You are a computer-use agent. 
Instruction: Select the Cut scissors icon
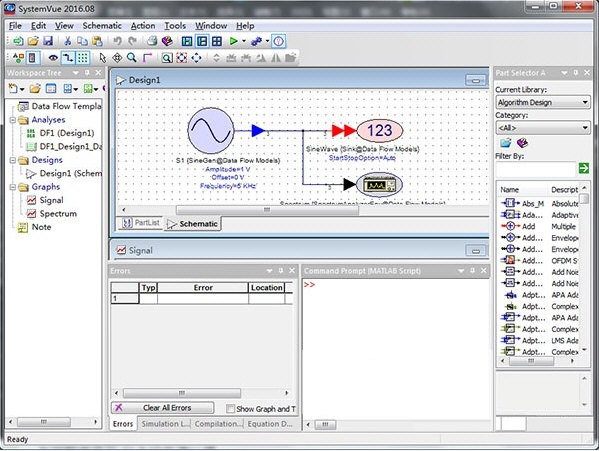tap(68, 41)
